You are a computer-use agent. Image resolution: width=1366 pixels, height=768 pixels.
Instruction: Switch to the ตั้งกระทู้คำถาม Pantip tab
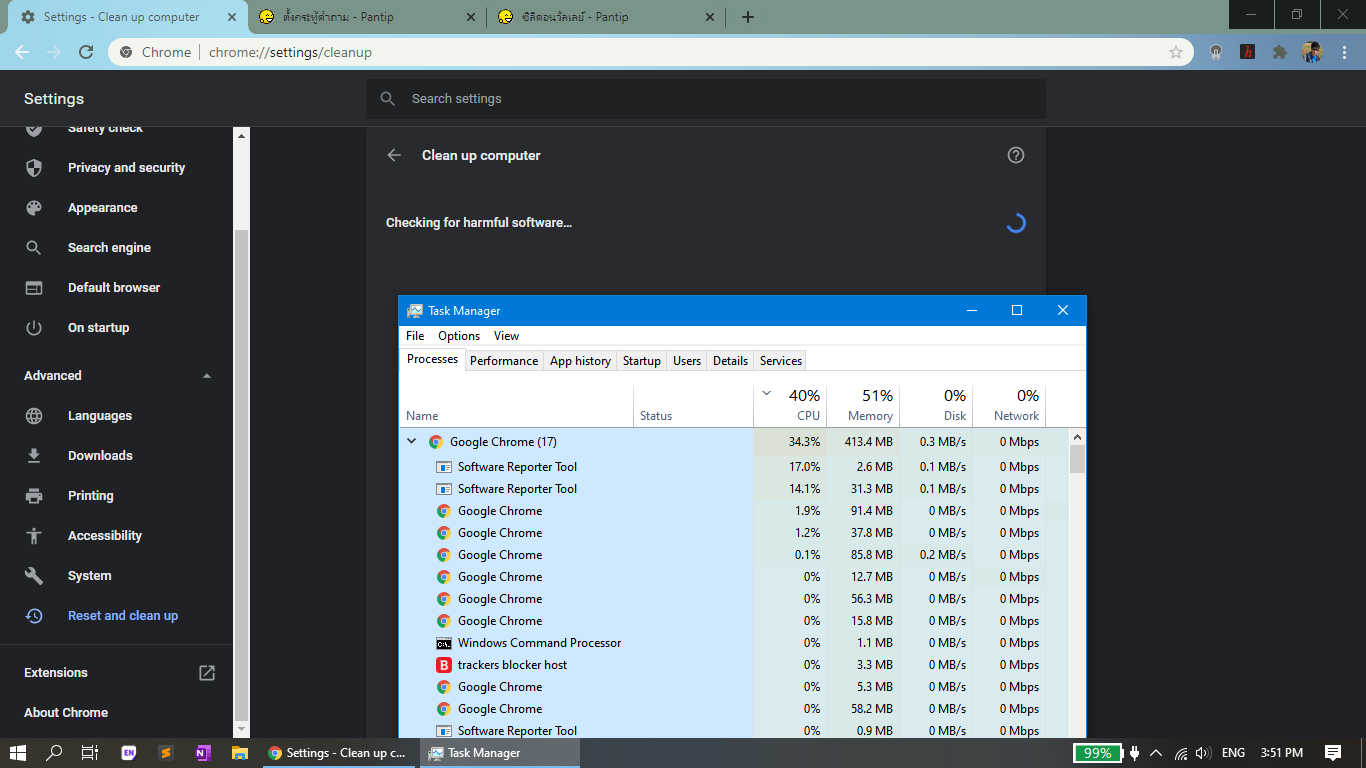pos(367,17)
